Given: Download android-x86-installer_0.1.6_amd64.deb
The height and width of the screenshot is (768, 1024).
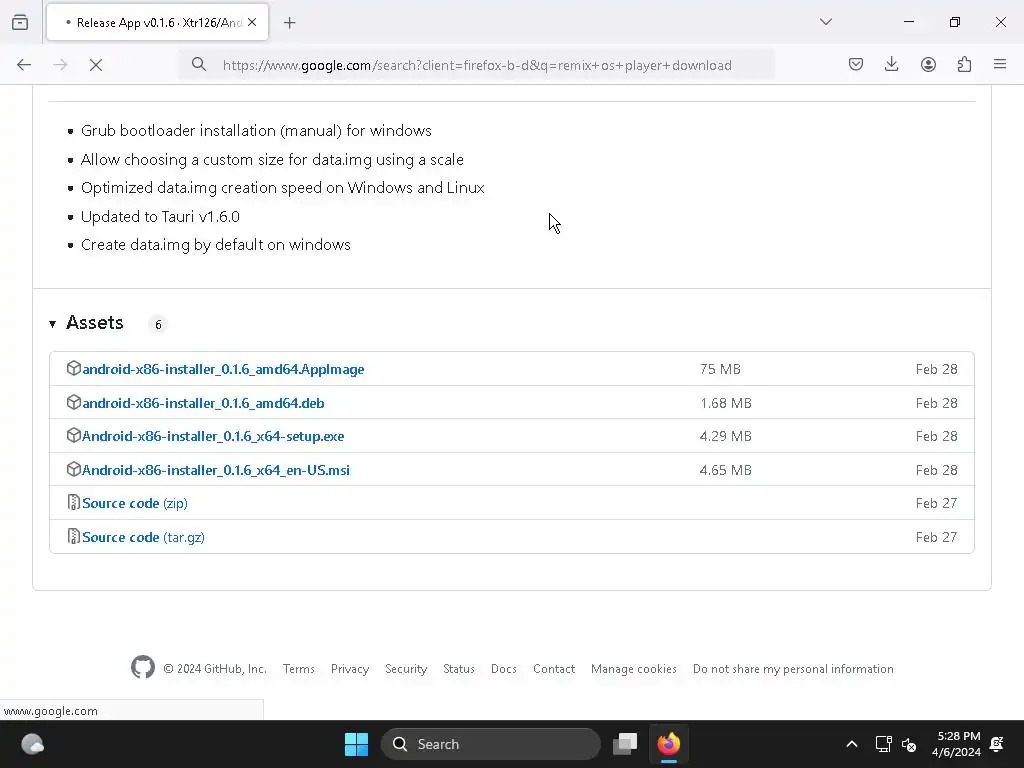Looking at the screenshot, I should pyautogui.click(x=203, y=403).
